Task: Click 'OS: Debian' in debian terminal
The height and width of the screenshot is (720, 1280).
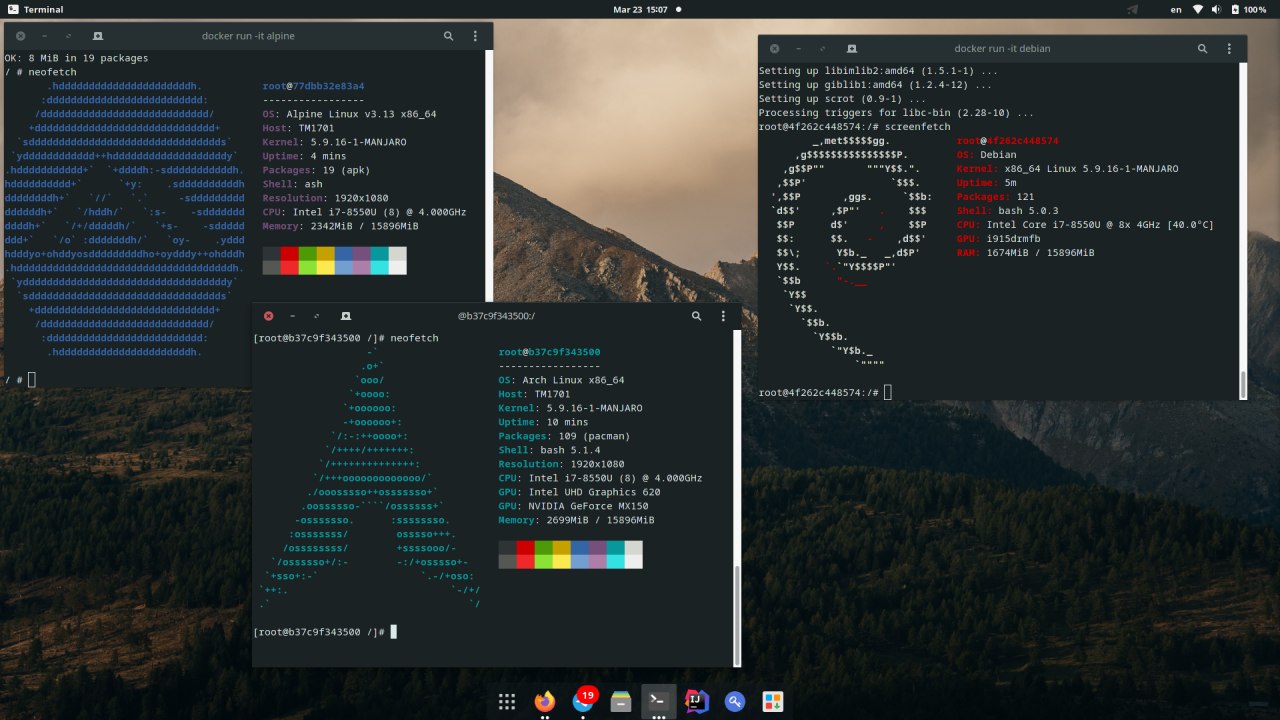Action: coord(987,155)
